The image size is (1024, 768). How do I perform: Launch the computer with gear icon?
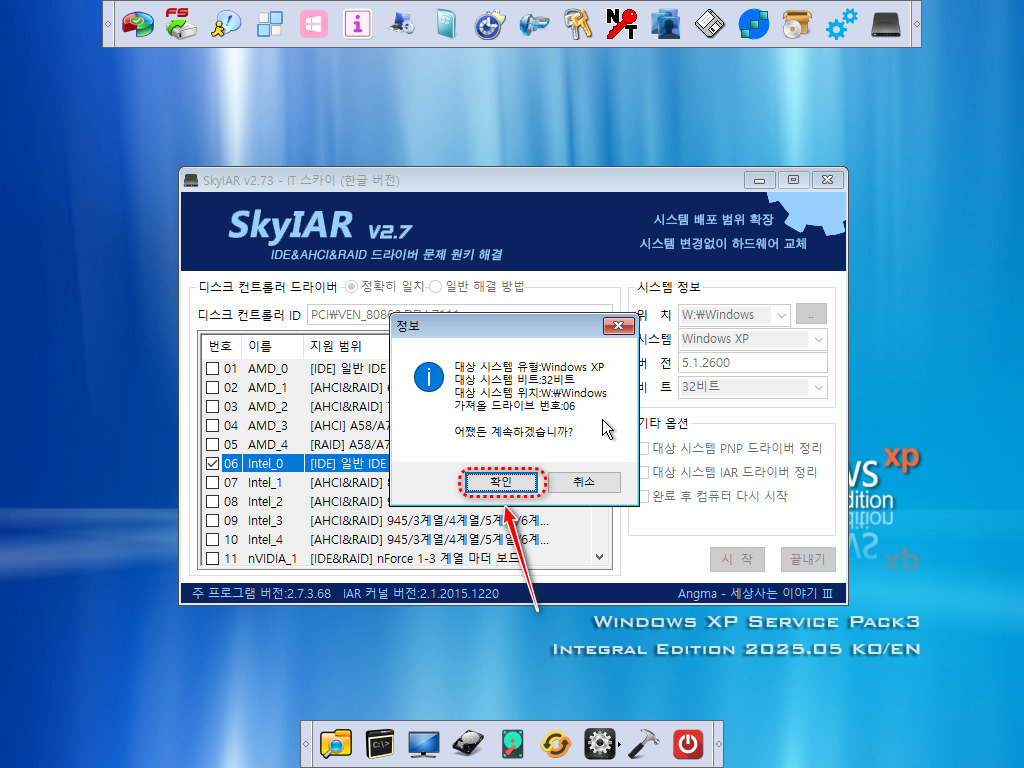click(x=402, y=24)
